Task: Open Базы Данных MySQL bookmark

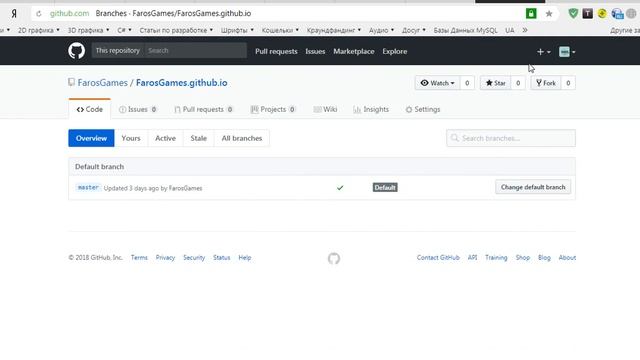Action: click(465, 30)
